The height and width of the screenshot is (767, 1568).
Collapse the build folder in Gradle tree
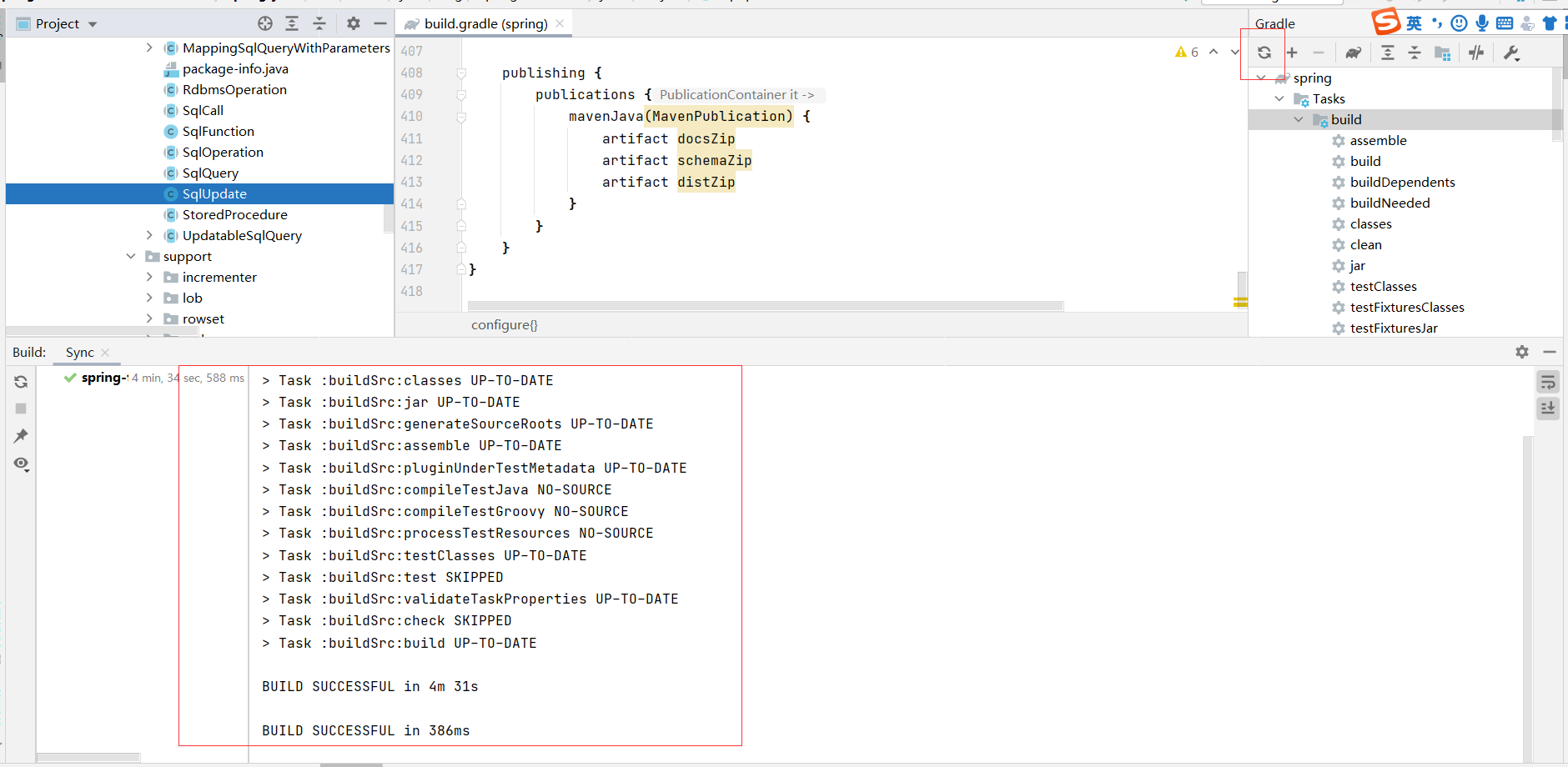pyautogui.click(x=1299, y=119)
